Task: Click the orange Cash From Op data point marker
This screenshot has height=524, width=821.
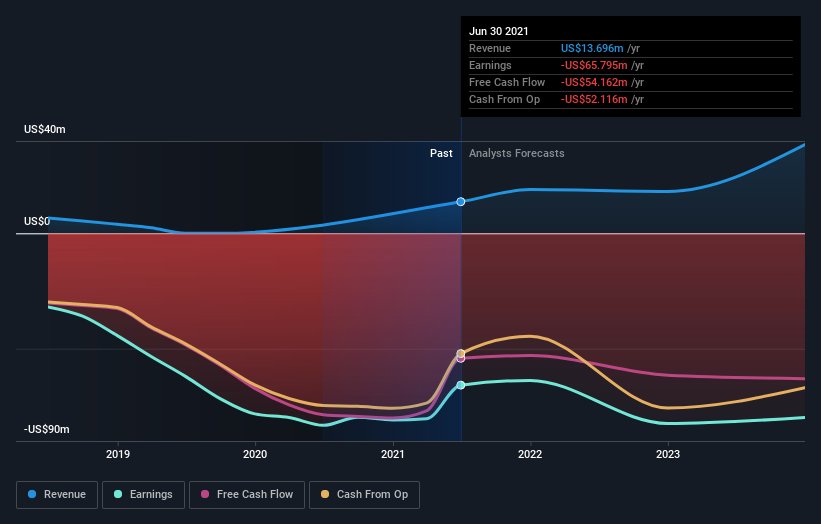Action: [461, 353]
